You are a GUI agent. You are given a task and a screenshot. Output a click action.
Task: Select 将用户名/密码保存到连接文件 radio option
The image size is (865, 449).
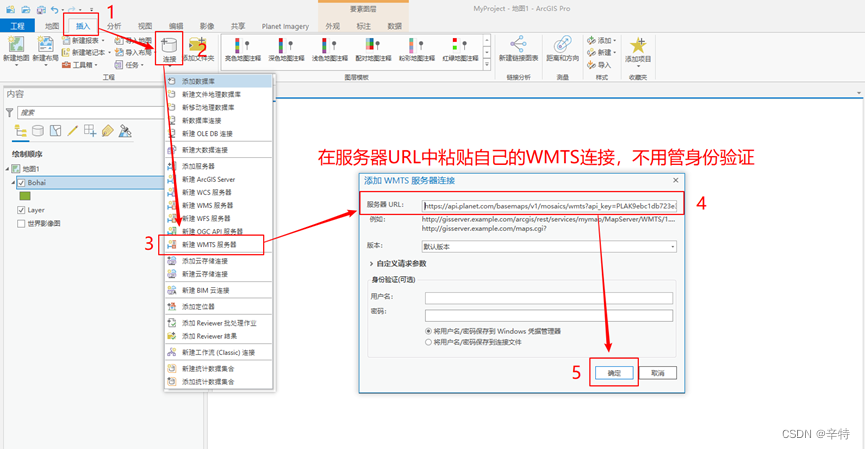click(428, 342)
